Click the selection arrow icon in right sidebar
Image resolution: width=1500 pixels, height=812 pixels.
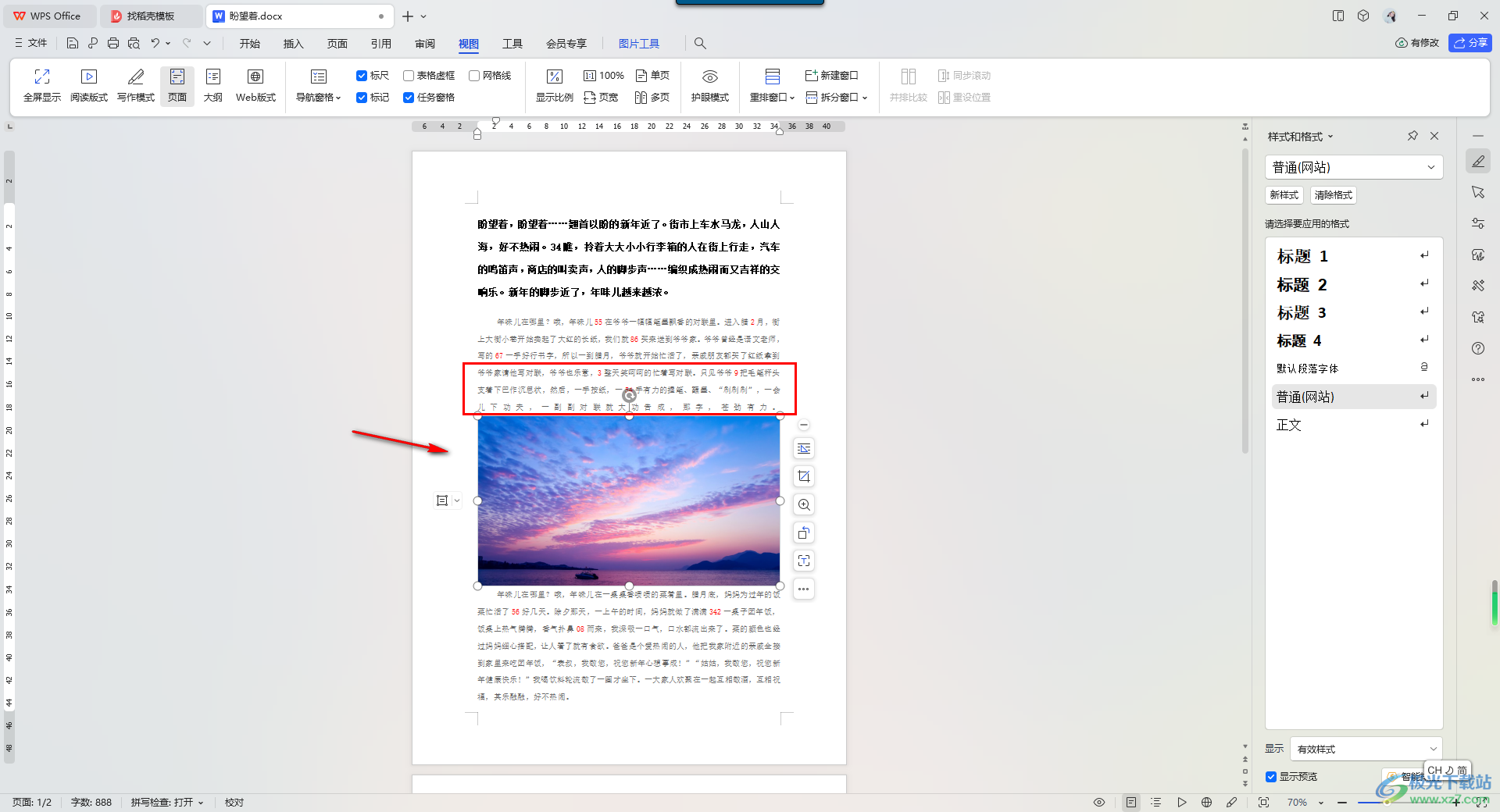[1478, 192]
